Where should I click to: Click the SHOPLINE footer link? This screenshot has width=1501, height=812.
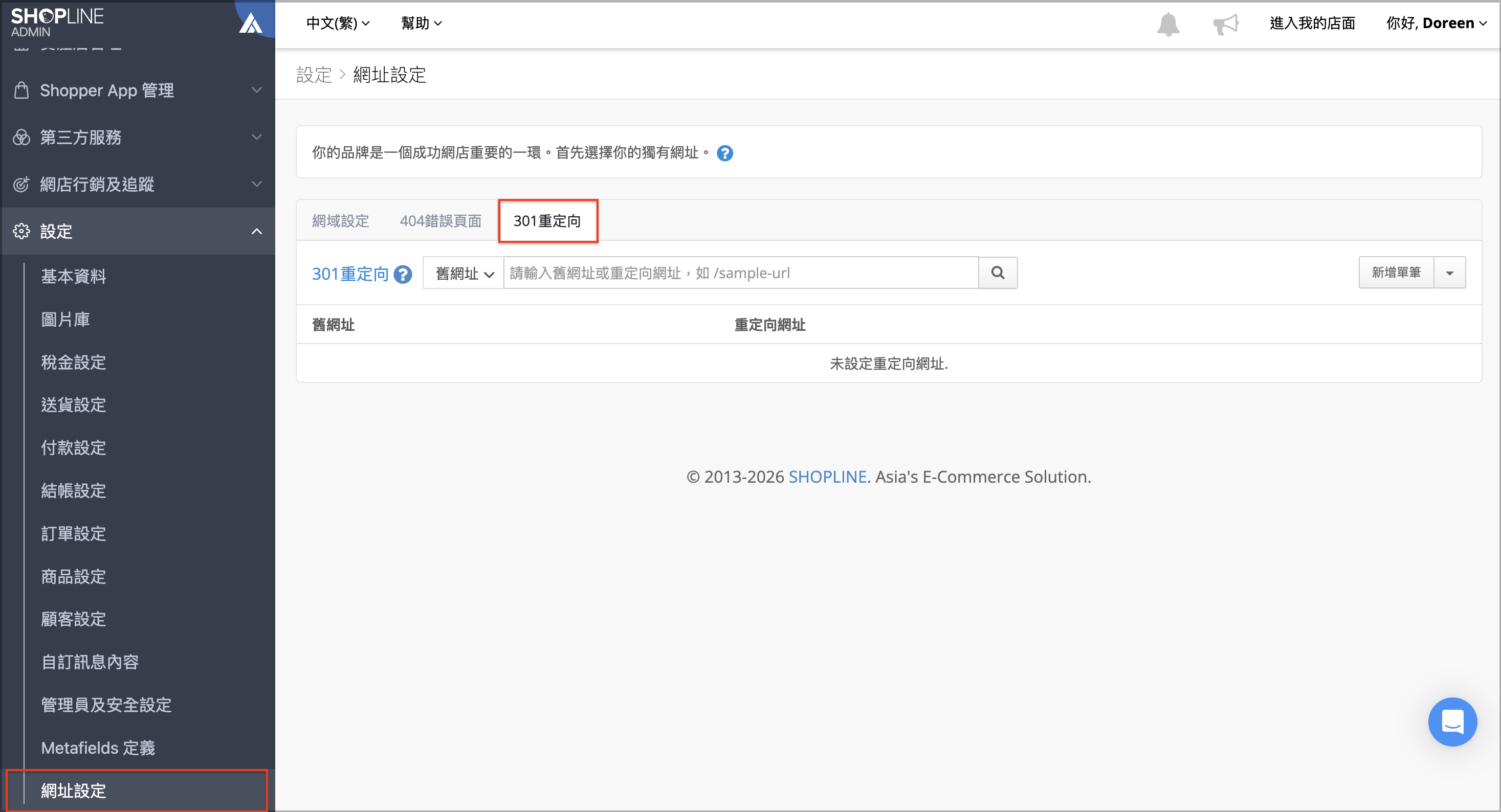pyautogui.click(x=827, y=477)
